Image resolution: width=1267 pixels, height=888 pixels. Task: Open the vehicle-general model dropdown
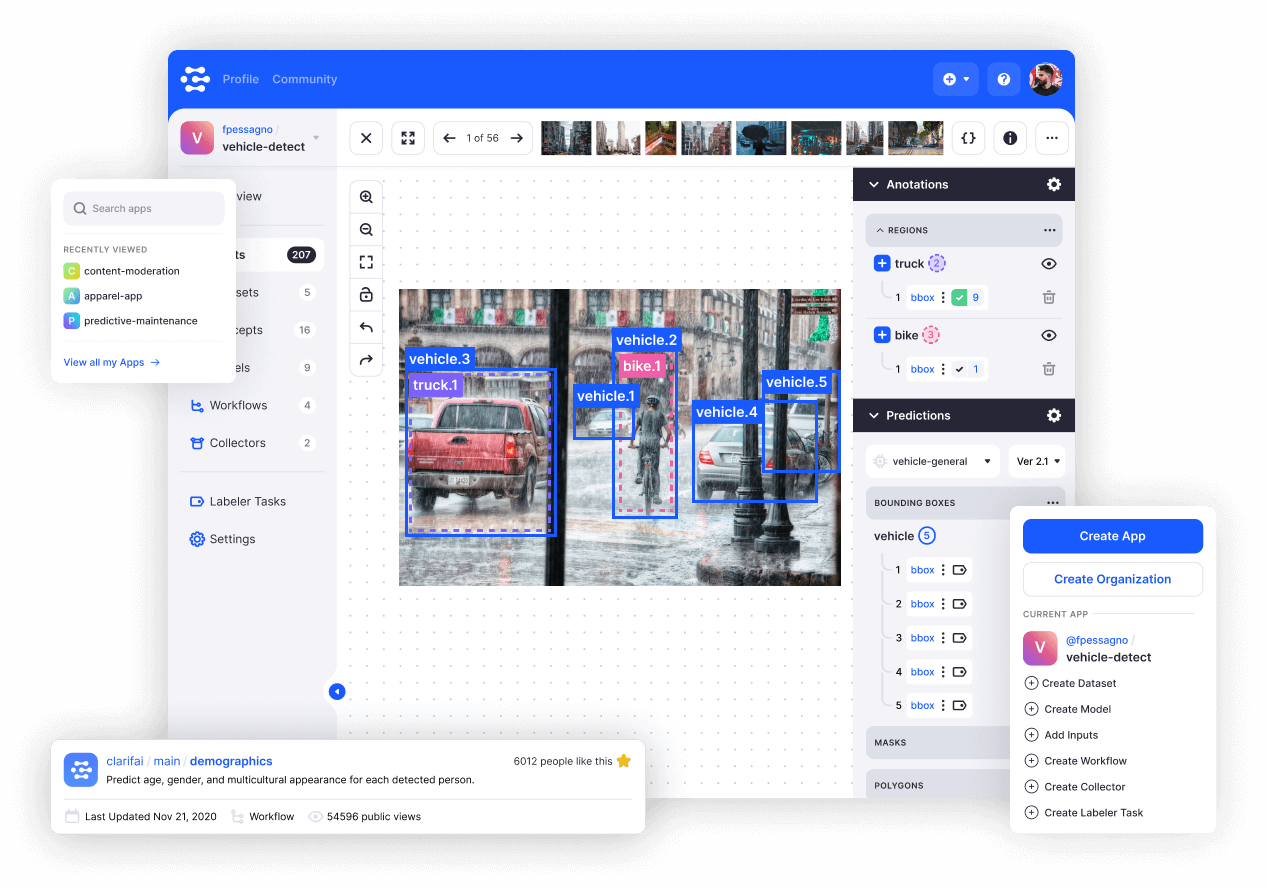click(932, 461)
